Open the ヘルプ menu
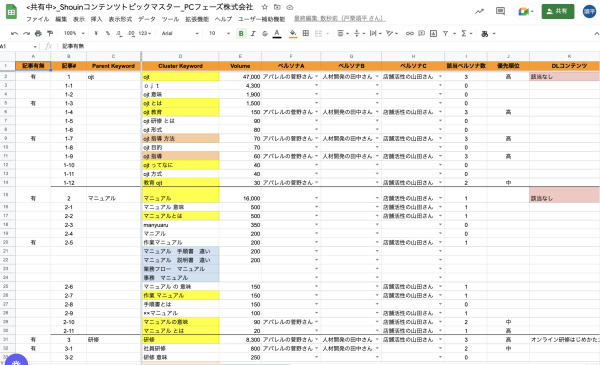This screenshot has height=365, width=600. (x=223, y=19)
